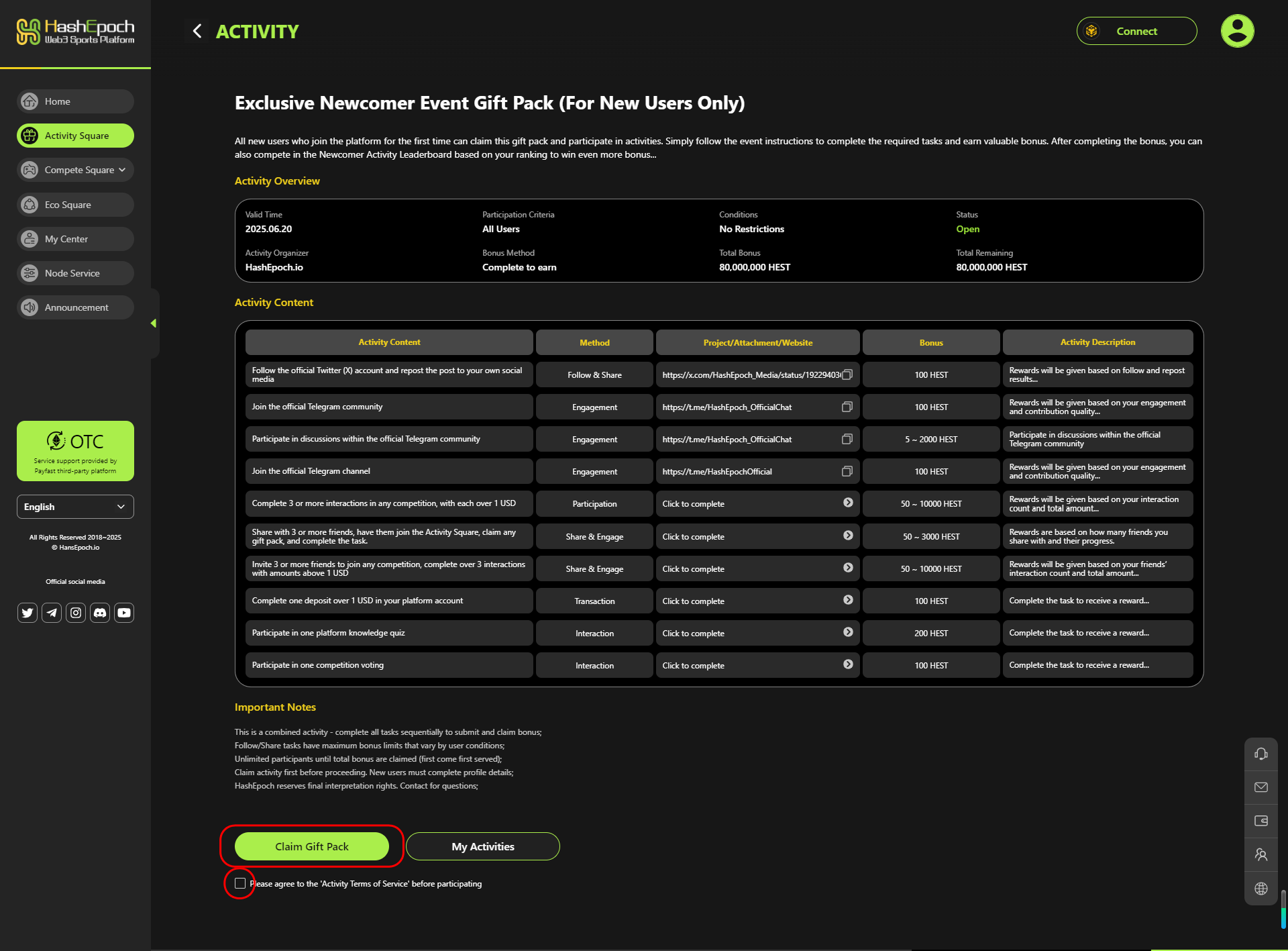
Task: Click arrow icon in 50 ~ 3000 HEST row
Action: (x=848, y=536)
